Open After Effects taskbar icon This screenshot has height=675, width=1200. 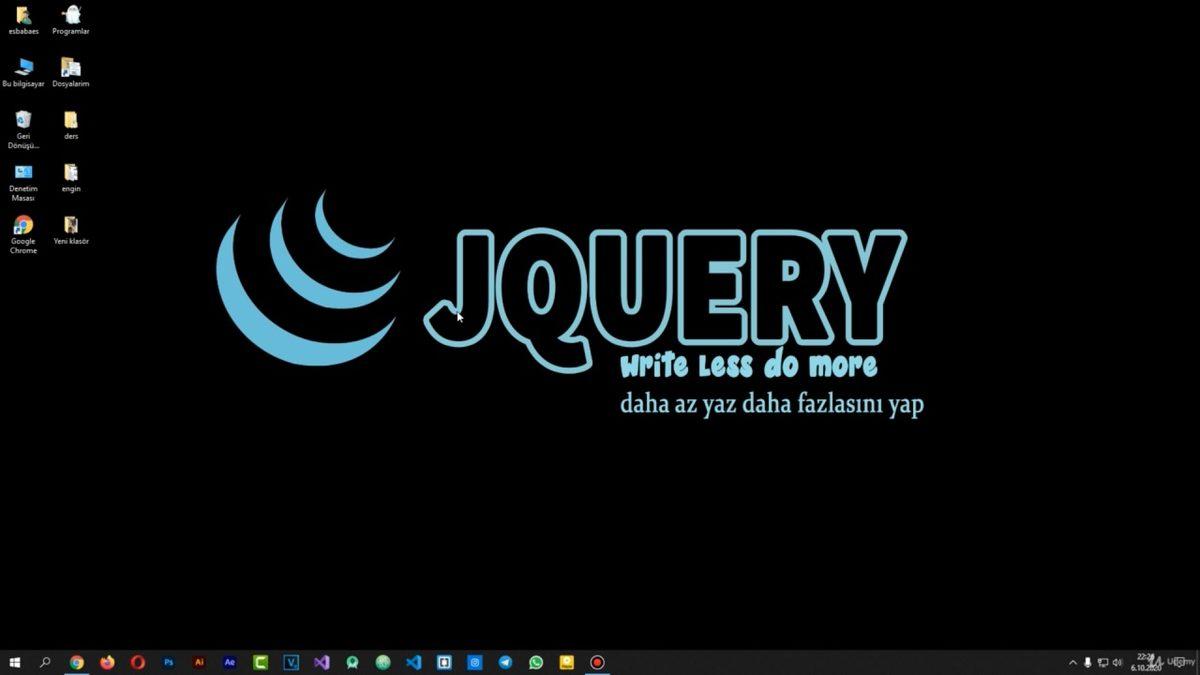(x=230, y=662)
